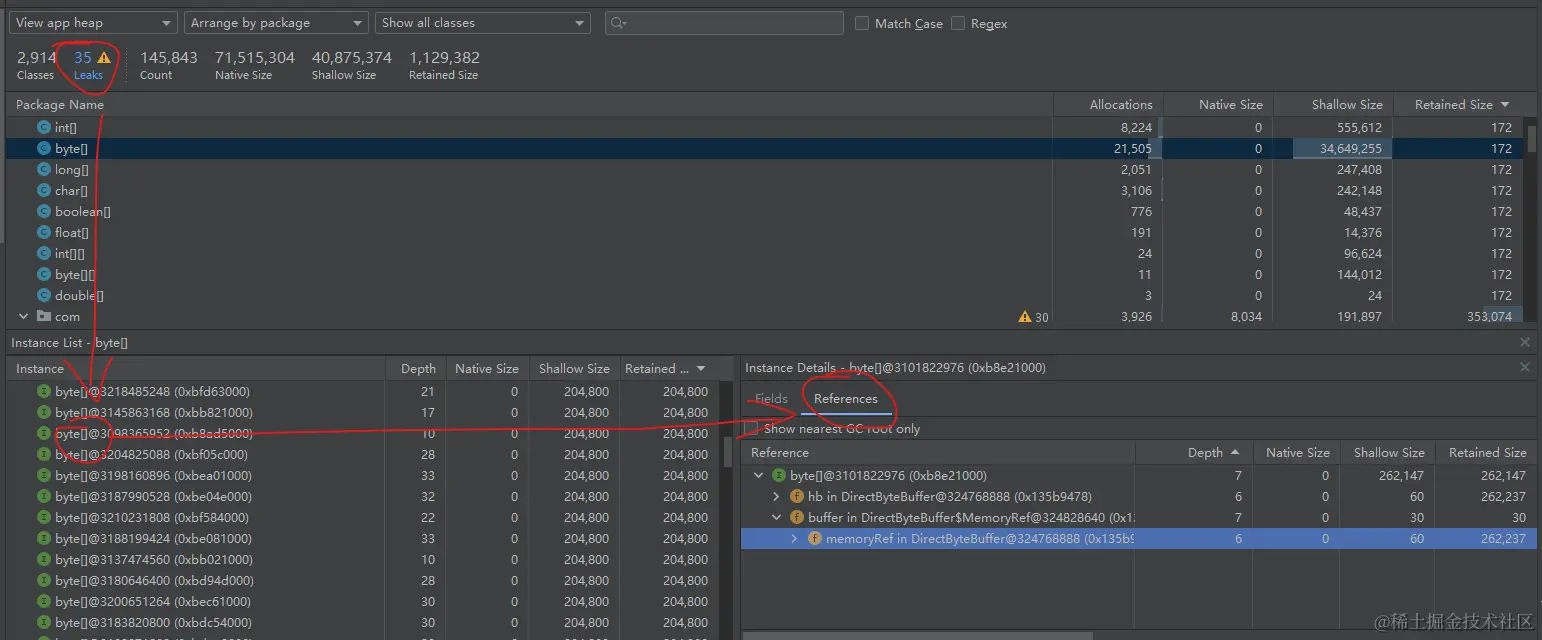Expand the com package node

point(24,316)
